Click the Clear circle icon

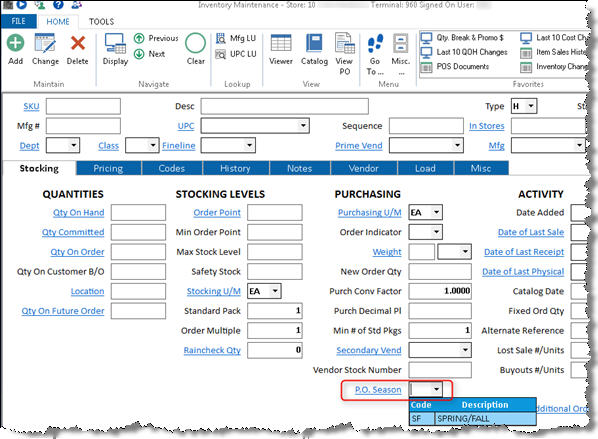click(195, 43)
